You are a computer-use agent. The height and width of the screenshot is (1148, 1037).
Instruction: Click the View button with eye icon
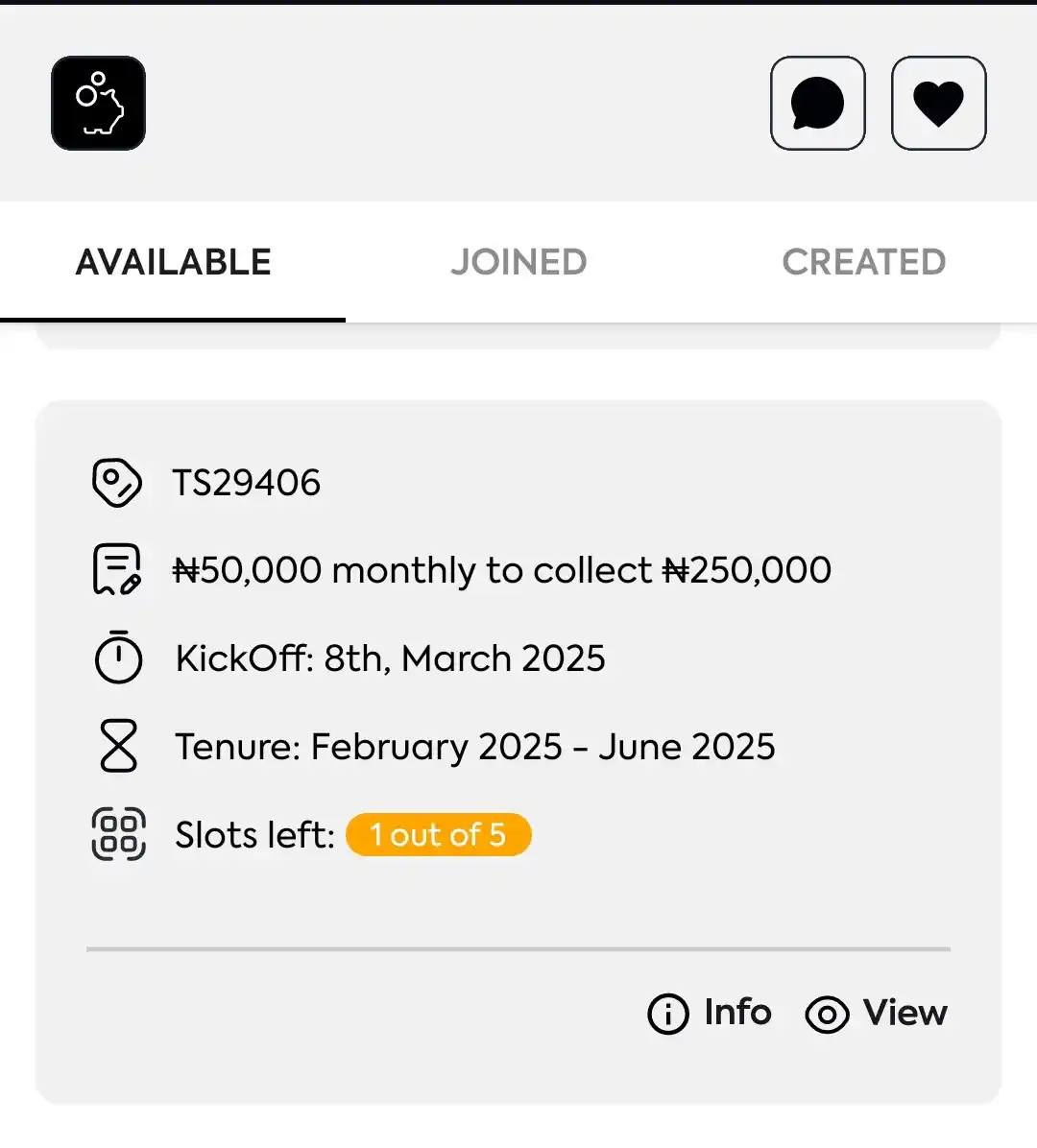tap(877, 1014)
